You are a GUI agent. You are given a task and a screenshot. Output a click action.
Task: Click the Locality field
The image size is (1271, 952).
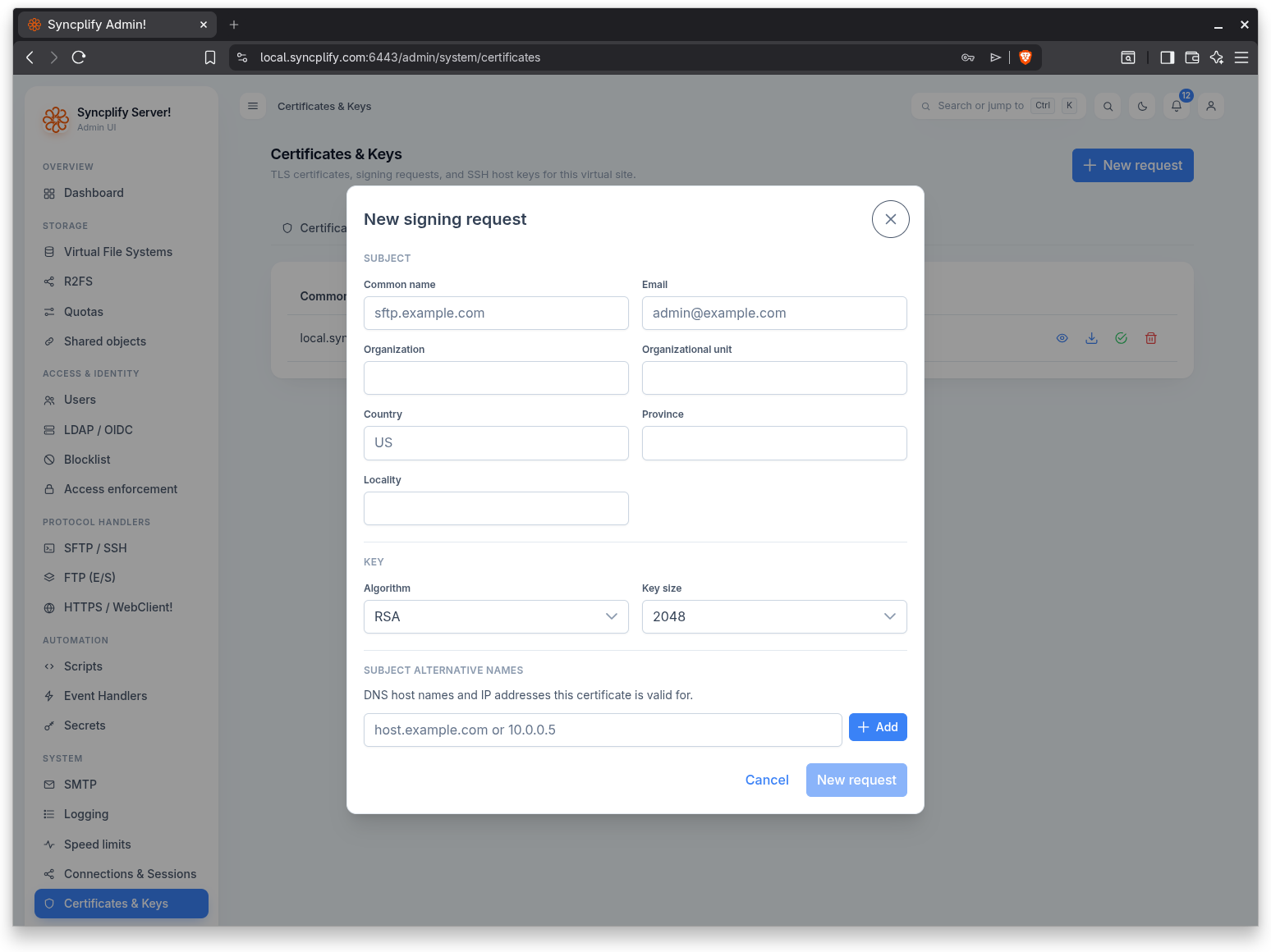[496, 508]
